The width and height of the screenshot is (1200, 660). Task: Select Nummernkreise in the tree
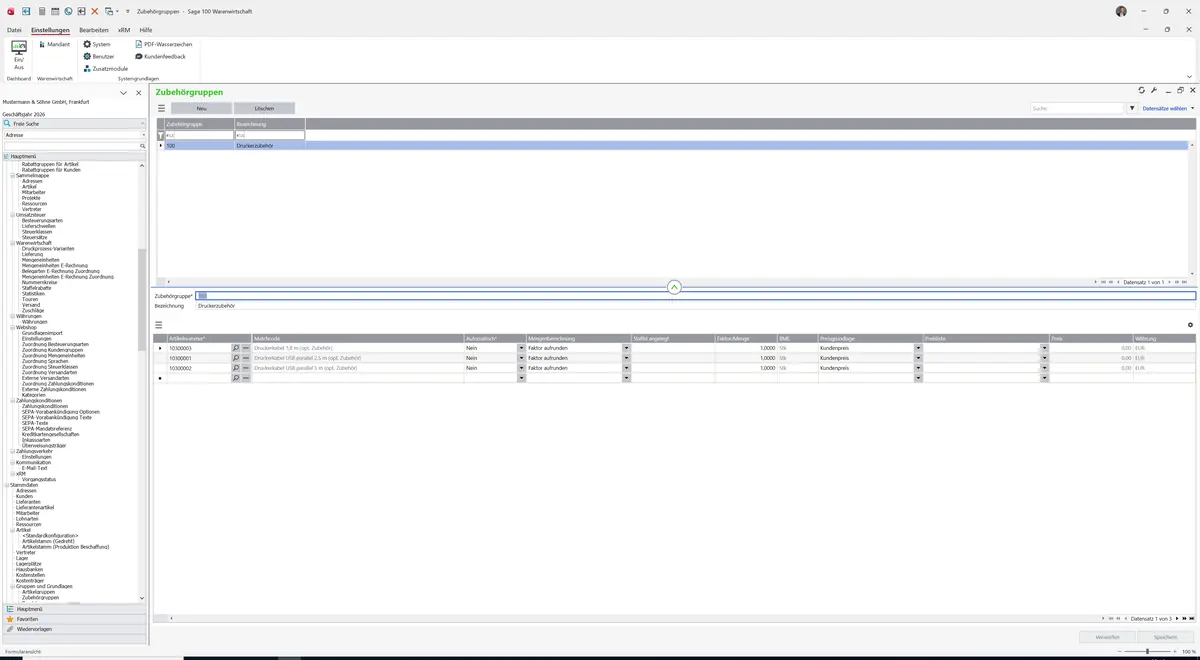coord(39,282)
